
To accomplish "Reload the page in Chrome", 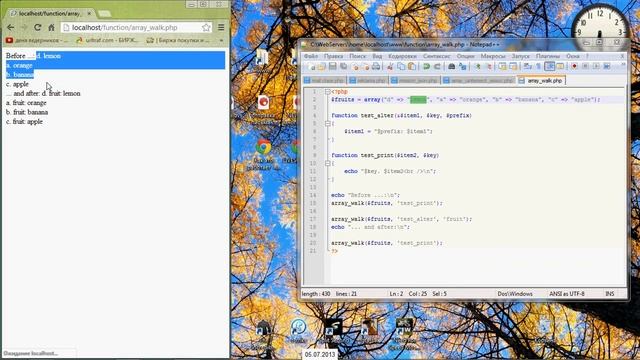I will (38, 27).
